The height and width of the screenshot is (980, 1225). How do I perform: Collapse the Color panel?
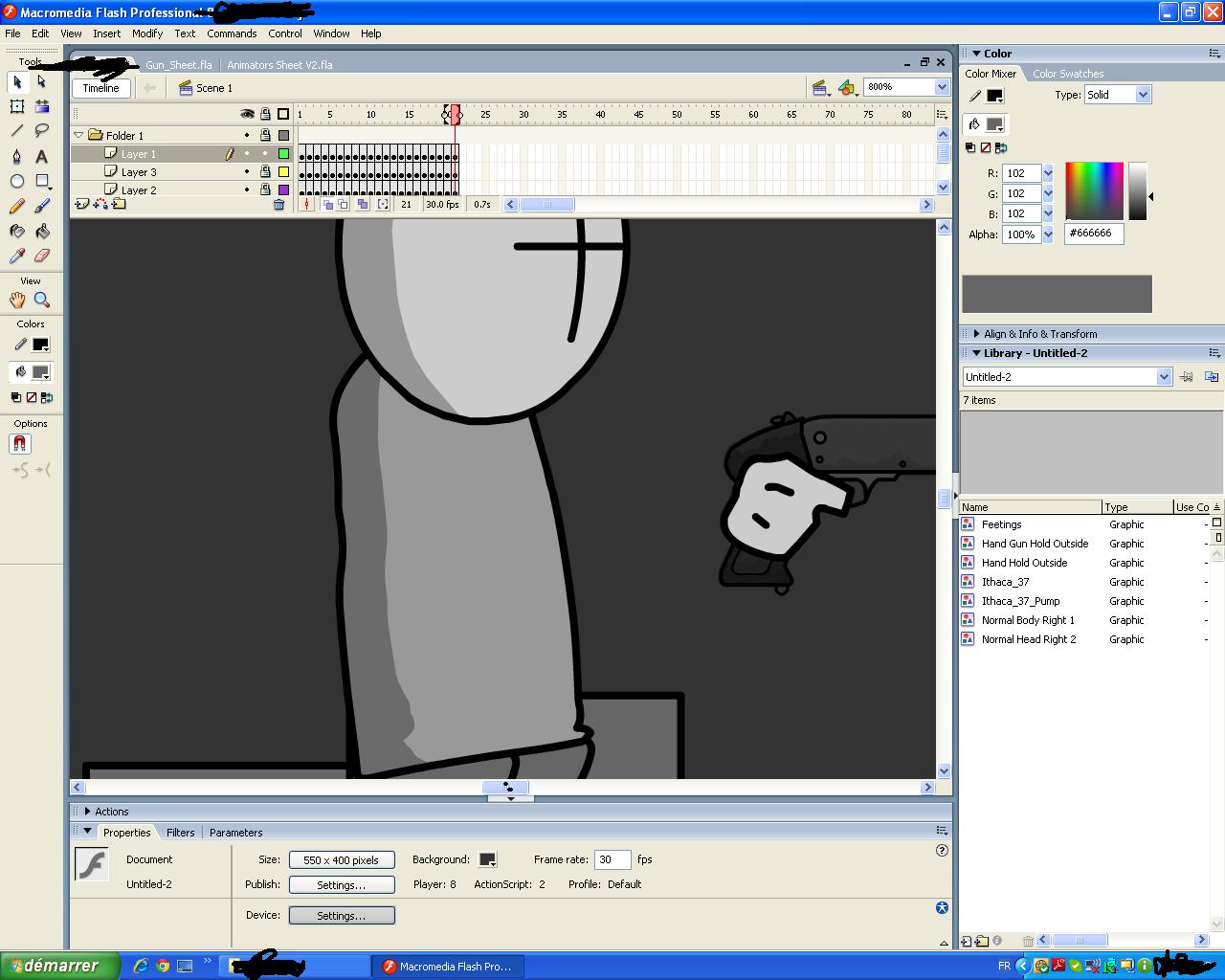click(x=976, y=54)
